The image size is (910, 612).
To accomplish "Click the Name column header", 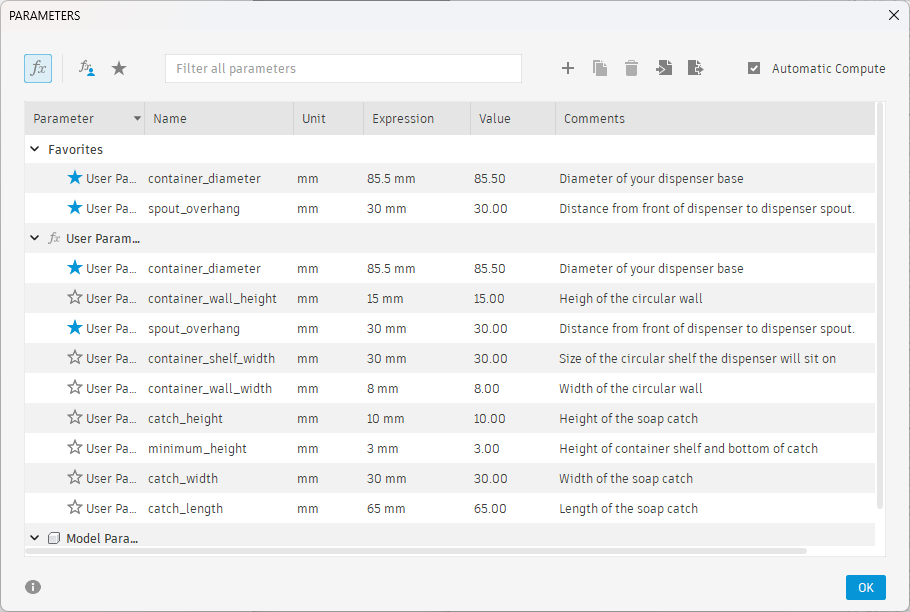I will coord(170,119).
